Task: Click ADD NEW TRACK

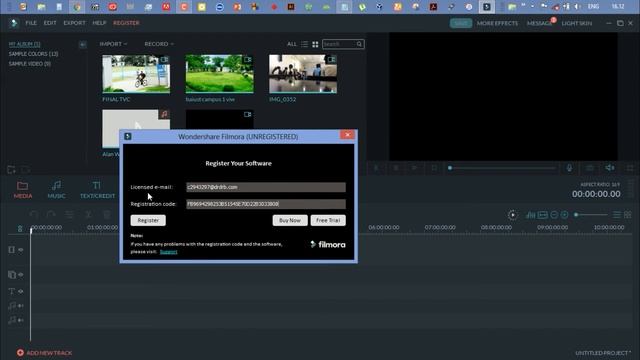Action: pyautogui.click(x=44, y=353)
